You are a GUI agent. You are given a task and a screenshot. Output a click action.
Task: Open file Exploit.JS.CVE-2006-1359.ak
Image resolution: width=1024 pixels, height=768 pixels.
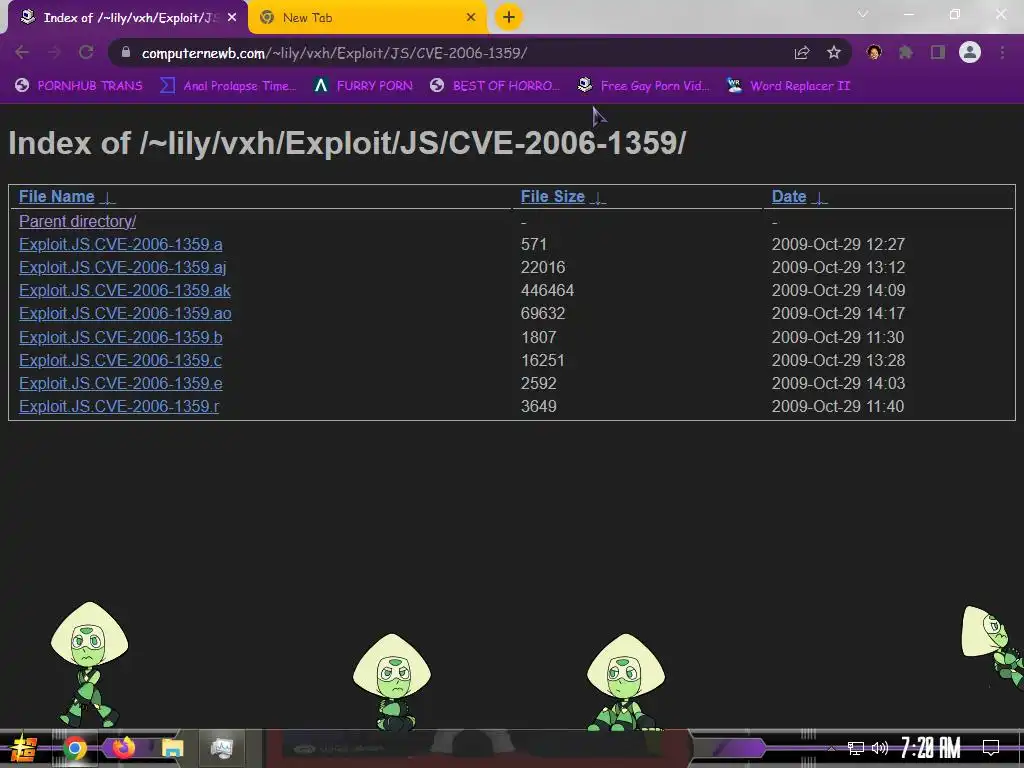click(x=125, y=290)
